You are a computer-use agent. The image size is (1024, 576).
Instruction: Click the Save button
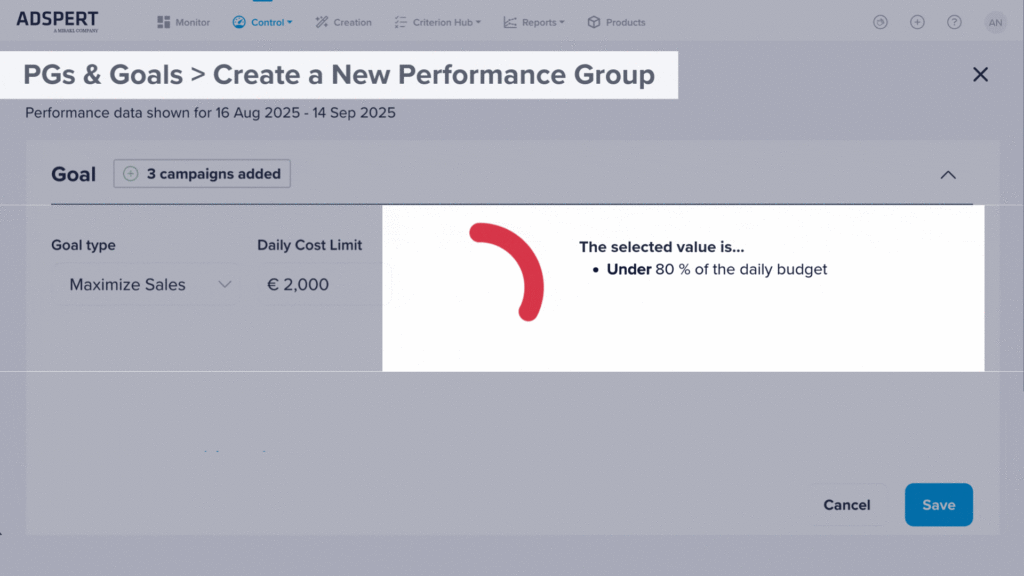(938, 505)
